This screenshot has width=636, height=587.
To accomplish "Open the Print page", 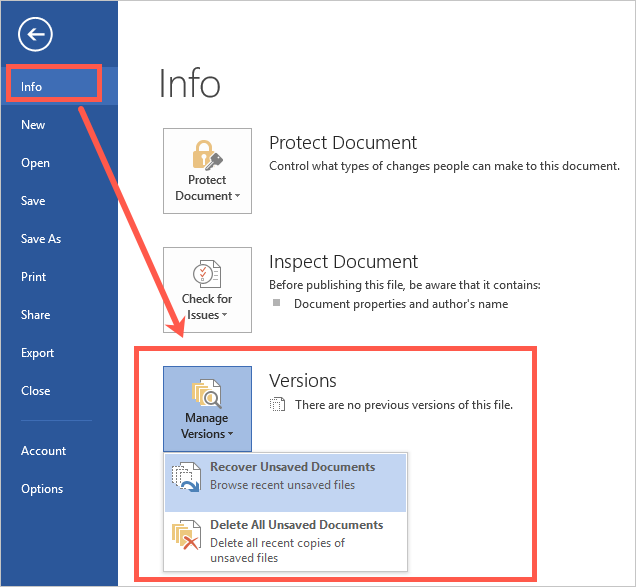I will [x=34, y=277].
